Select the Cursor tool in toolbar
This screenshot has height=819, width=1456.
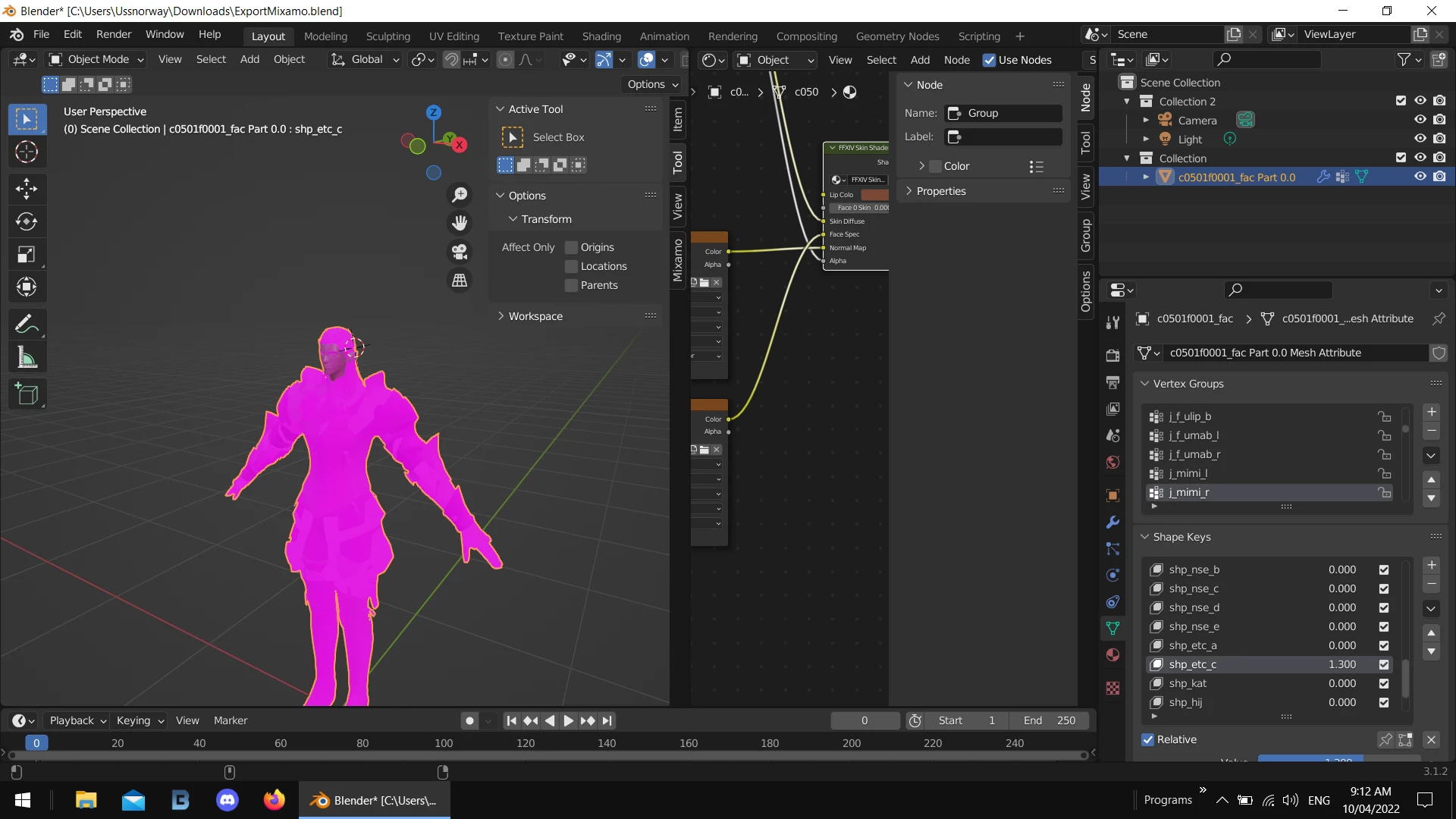(27, 152)
